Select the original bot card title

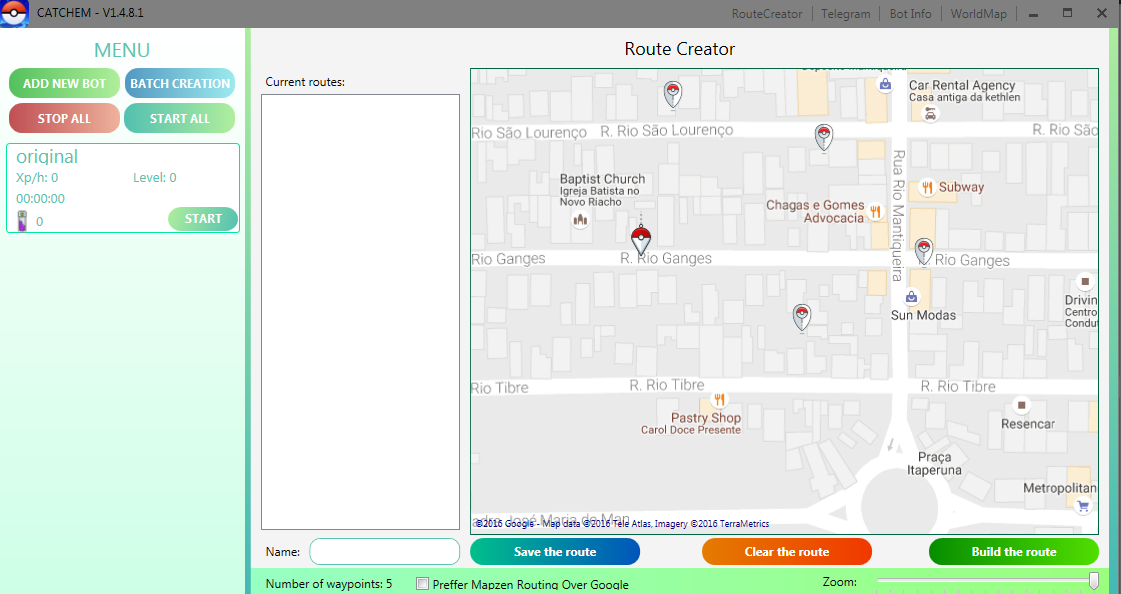point(47,157)
